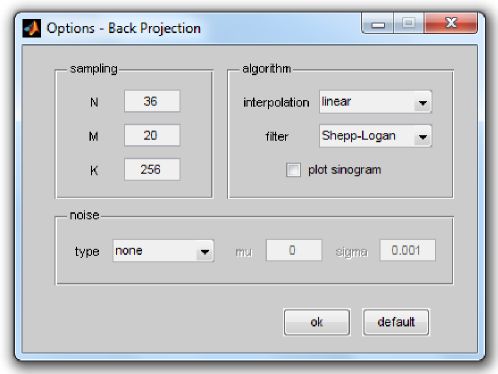Click the maximize window button
Screen dimensions: 498x374
pos(409,23)
